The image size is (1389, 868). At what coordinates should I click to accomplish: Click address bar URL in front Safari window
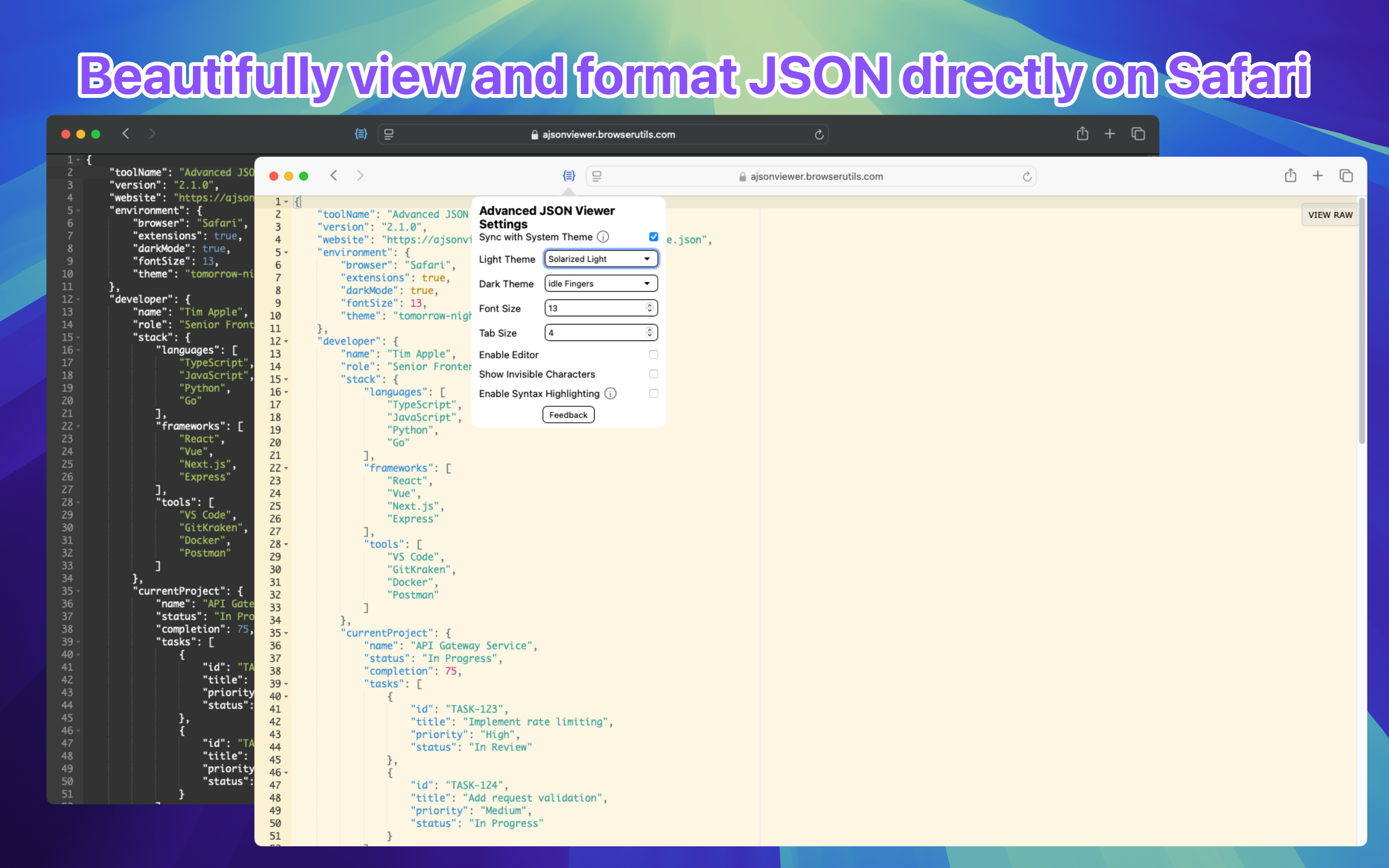point(816,176)
